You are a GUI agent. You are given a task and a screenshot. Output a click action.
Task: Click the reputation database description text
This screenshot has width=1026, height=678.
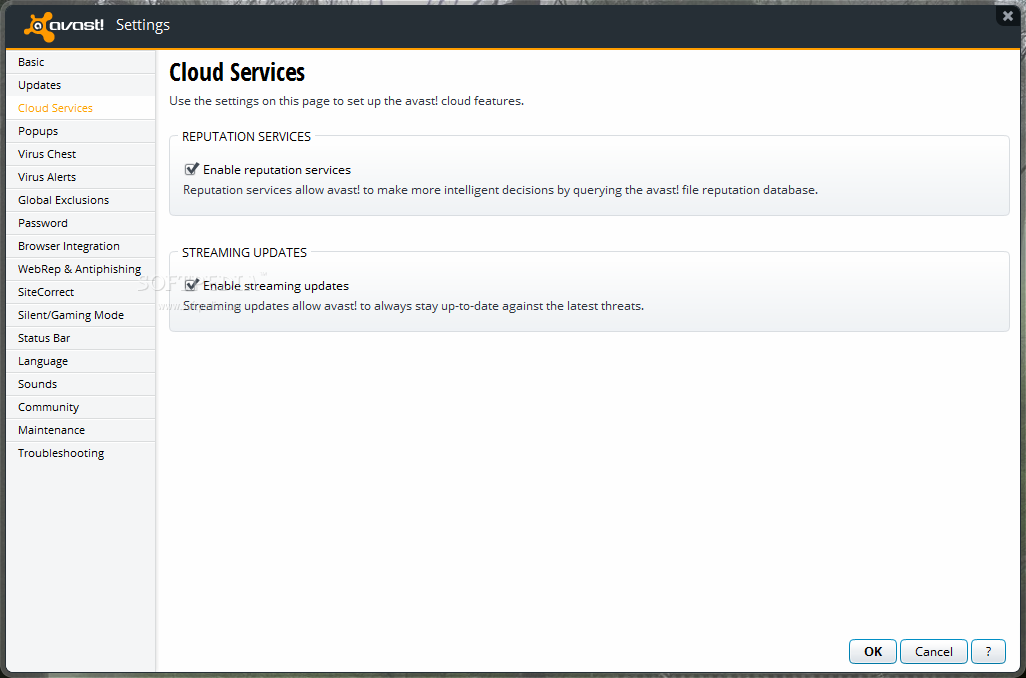501,190
